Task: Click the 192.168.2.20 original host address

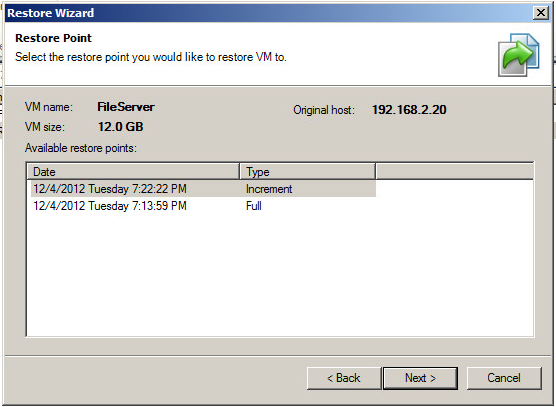Action: 409,110
